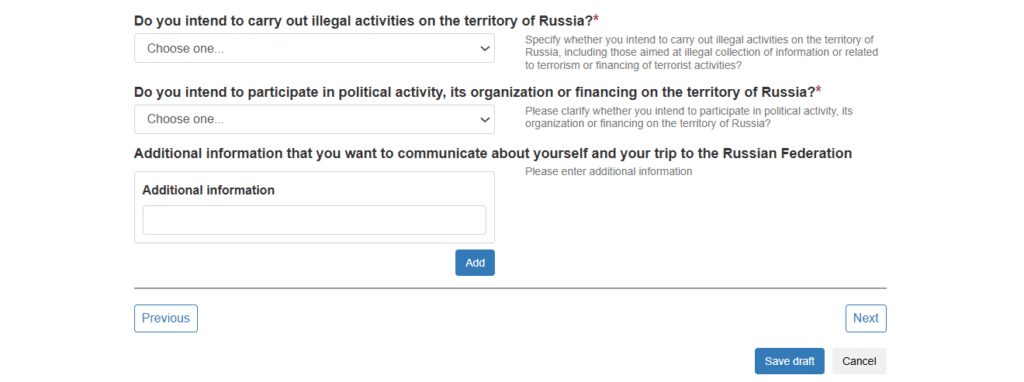
Task: Click the chevron arrow on political activity dropdown
Action: click(485, 119)
